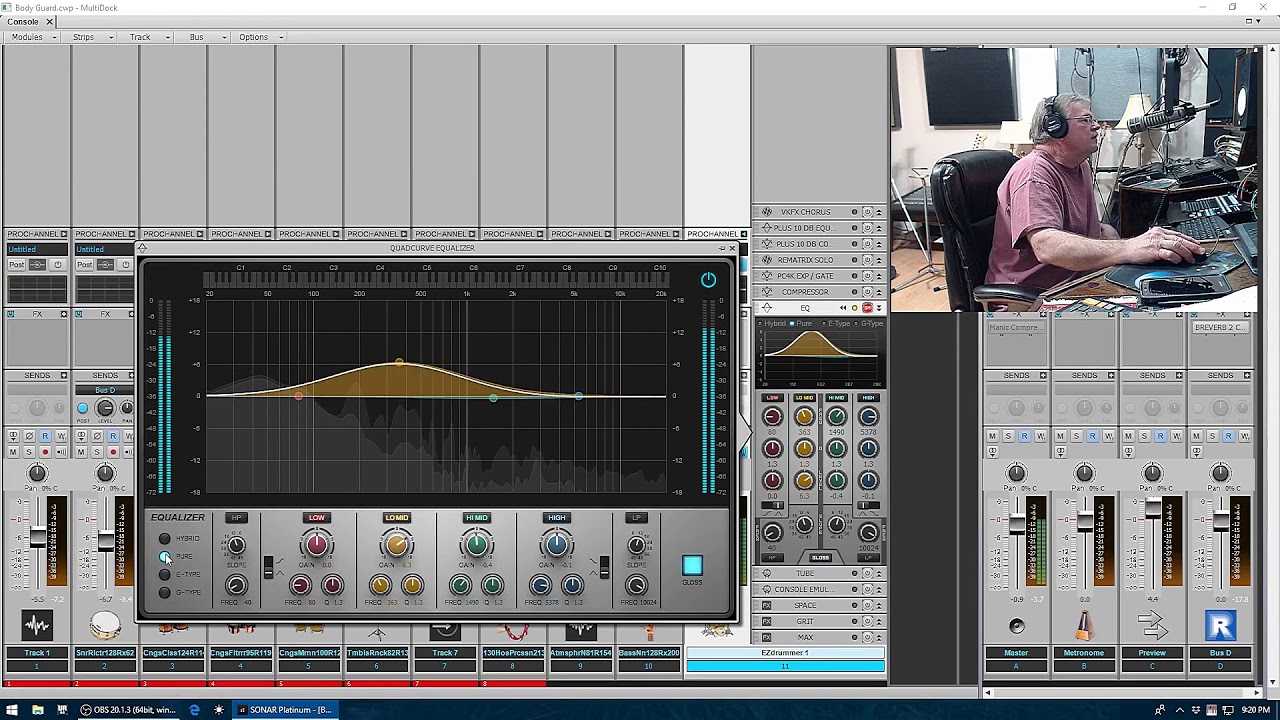Toggle the HI MID band button

pyautogui.click(x=477, y=518)
